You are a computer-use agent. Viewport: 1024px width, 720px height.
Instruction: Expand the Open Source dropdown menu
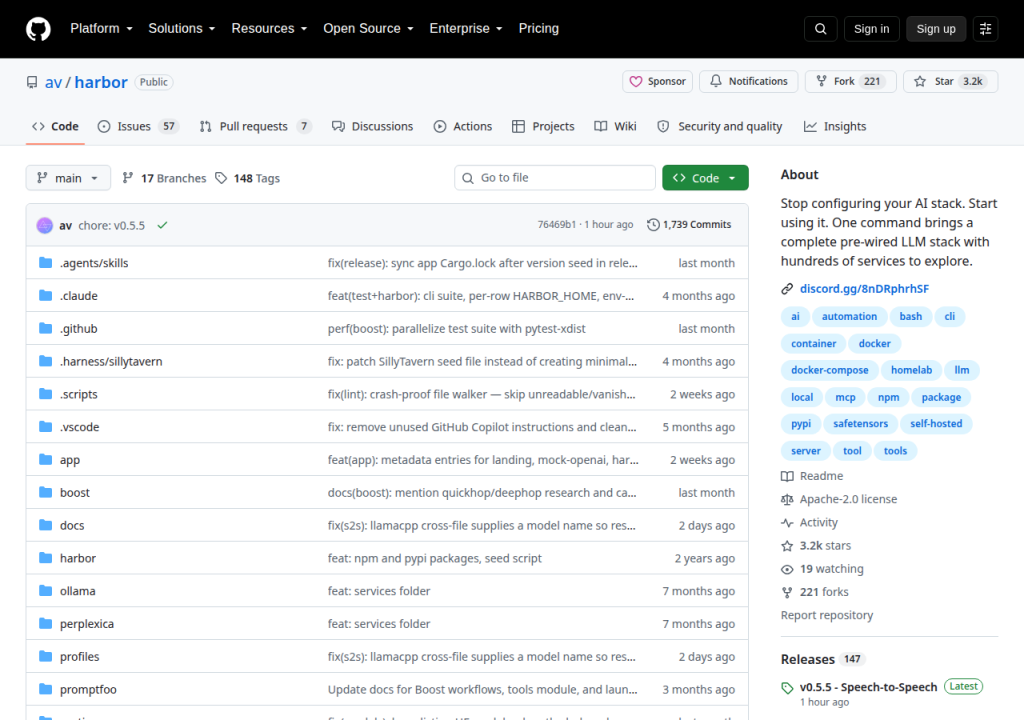[368, 29]
